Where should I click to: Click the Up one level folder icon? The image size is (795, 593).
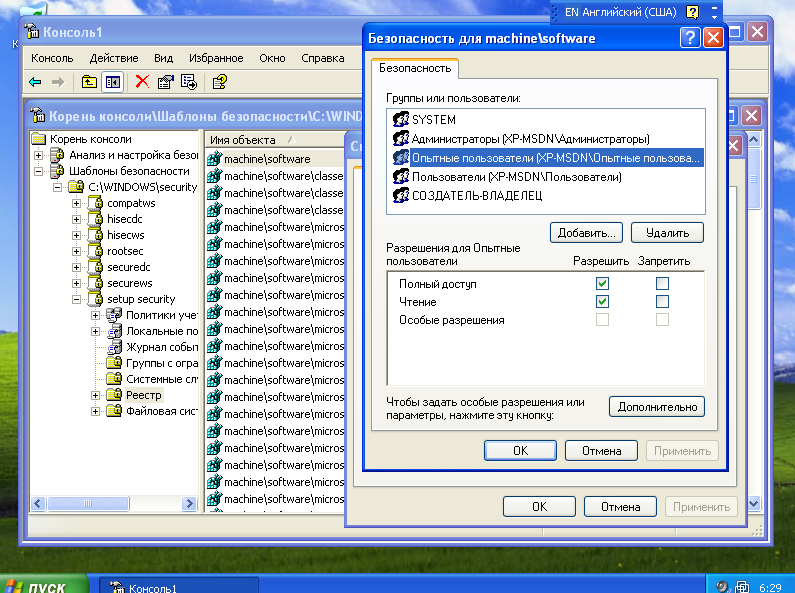point(89,82)
